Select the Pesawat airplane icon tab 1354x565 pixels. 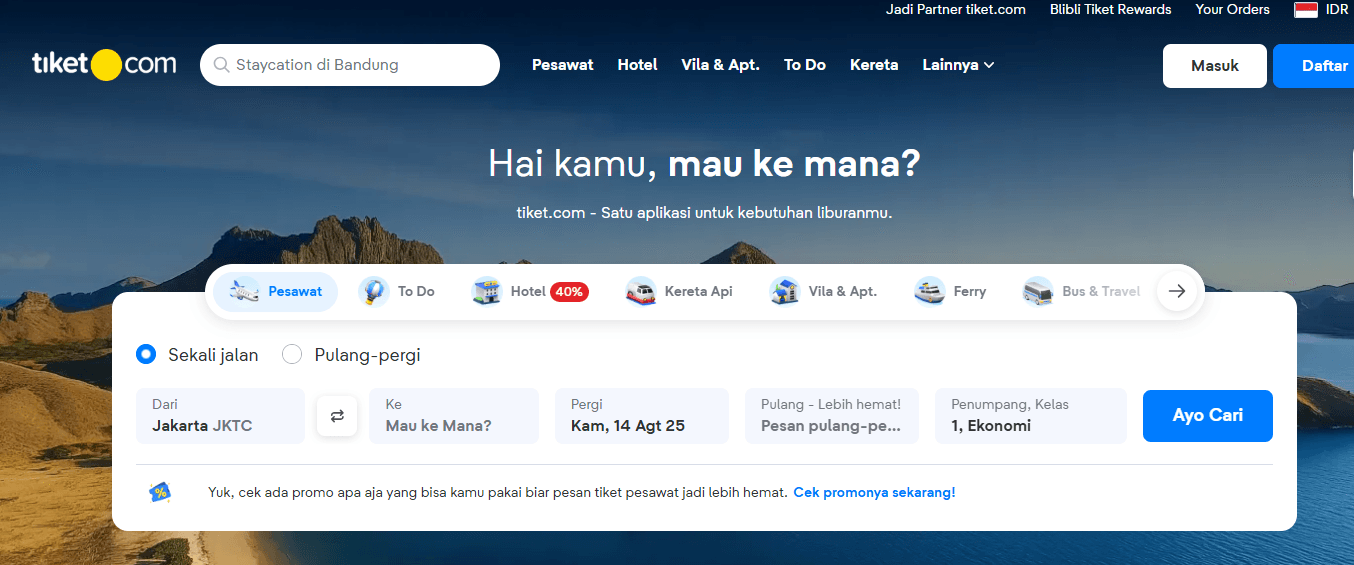(245, 292)
